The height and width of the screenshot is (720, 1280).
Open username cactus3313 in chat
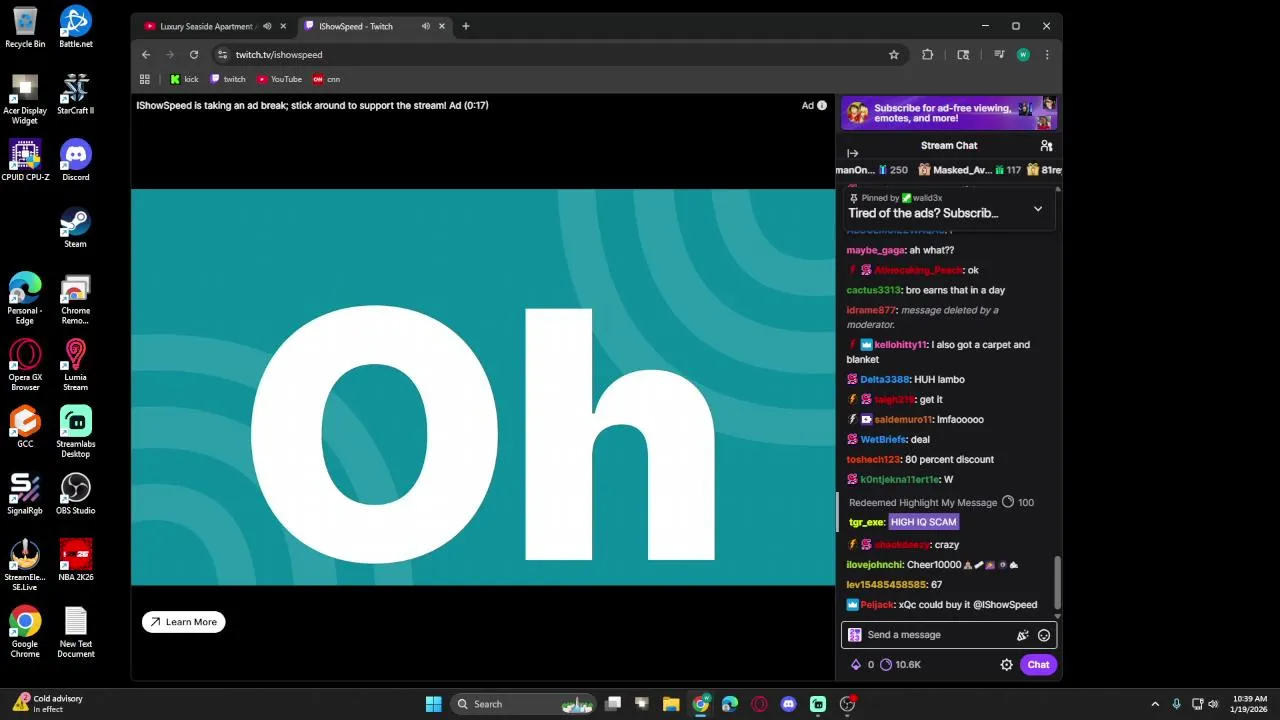(x=874, y=290)
